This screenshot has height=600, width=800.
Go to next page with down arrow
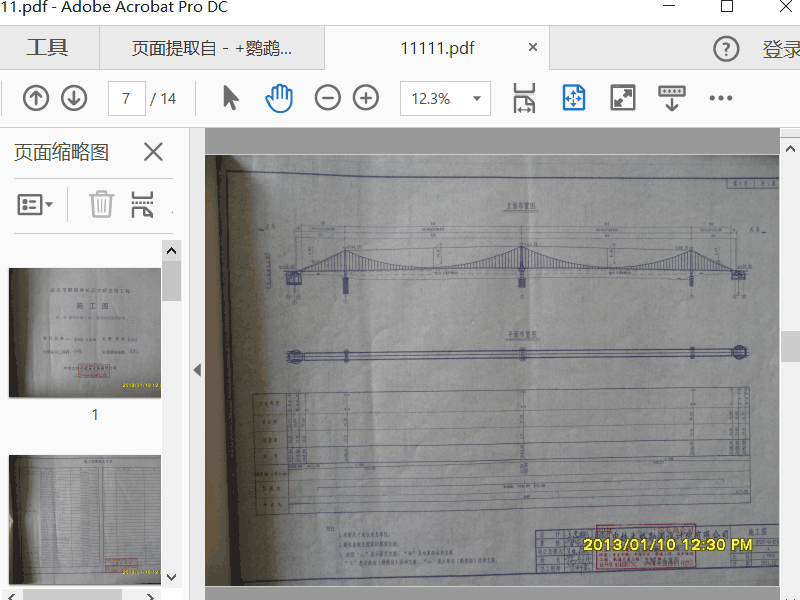74,98
